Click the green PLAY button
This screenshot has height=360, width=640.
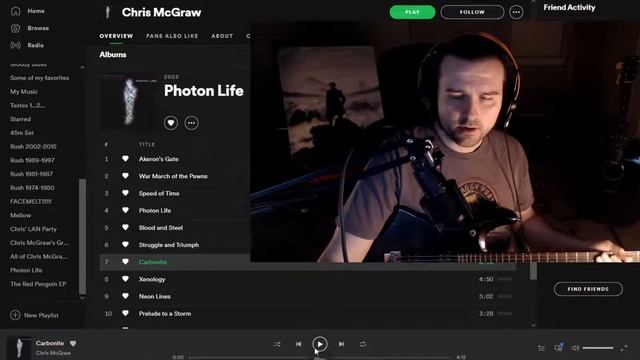(412, 12)
